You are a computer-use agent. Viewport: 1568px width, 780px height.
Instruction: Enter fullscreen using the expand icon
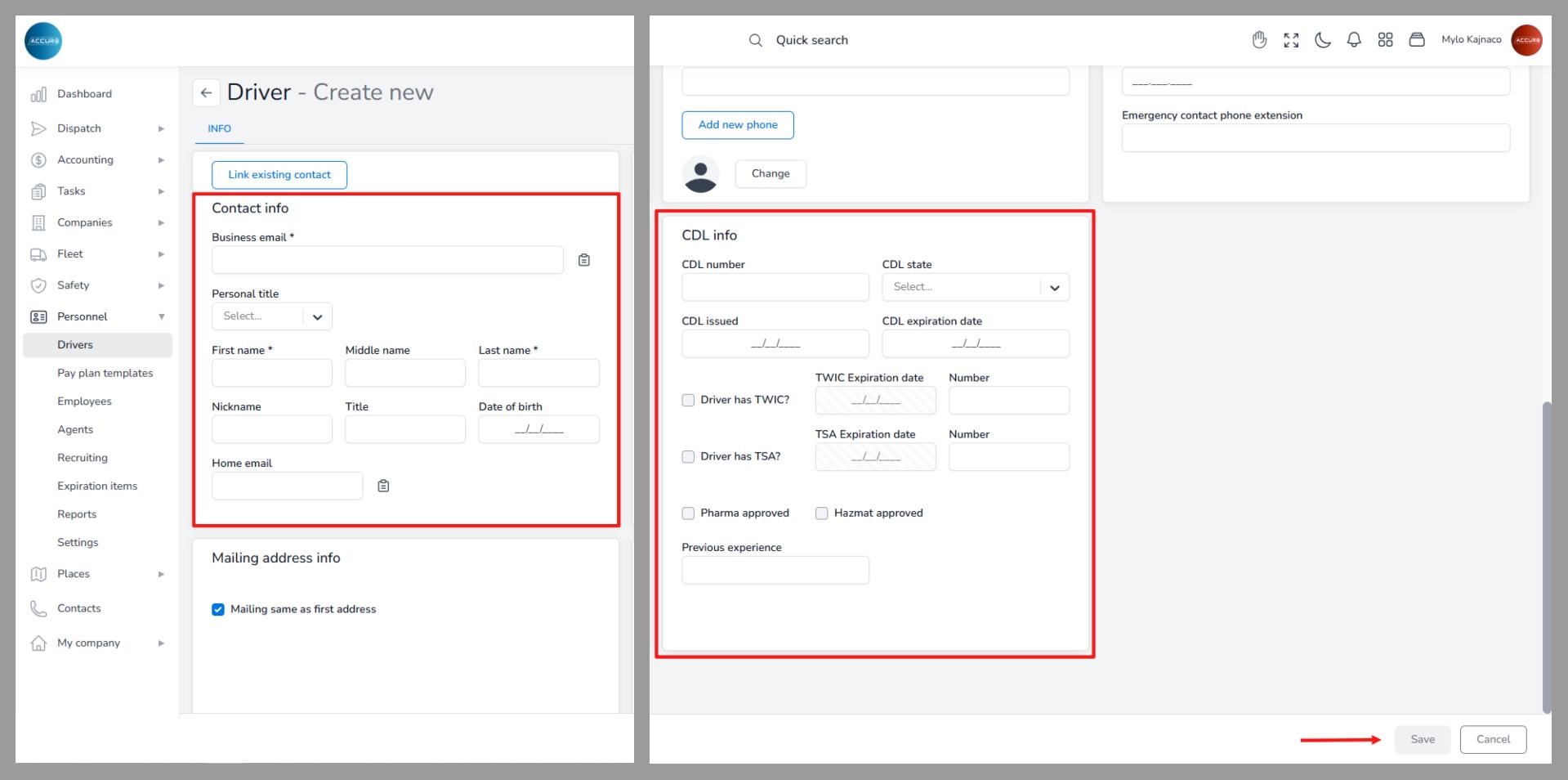pyautogui.click(x=1291, y=40)
